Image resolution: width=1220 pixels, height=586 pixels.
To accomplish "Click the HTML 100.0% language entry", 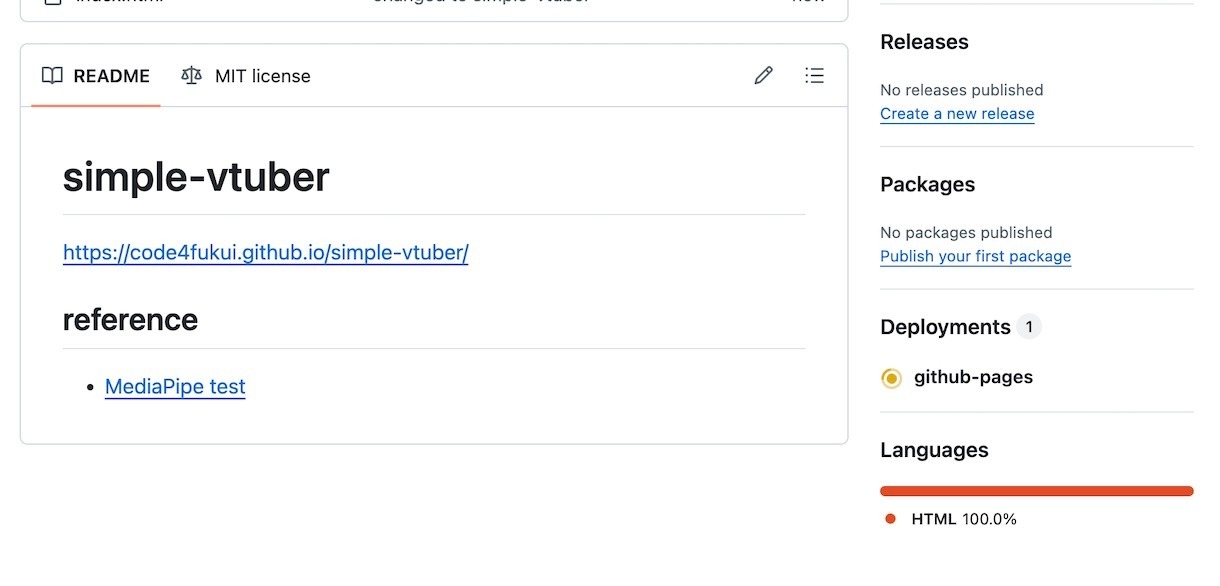I will [964, 519].
